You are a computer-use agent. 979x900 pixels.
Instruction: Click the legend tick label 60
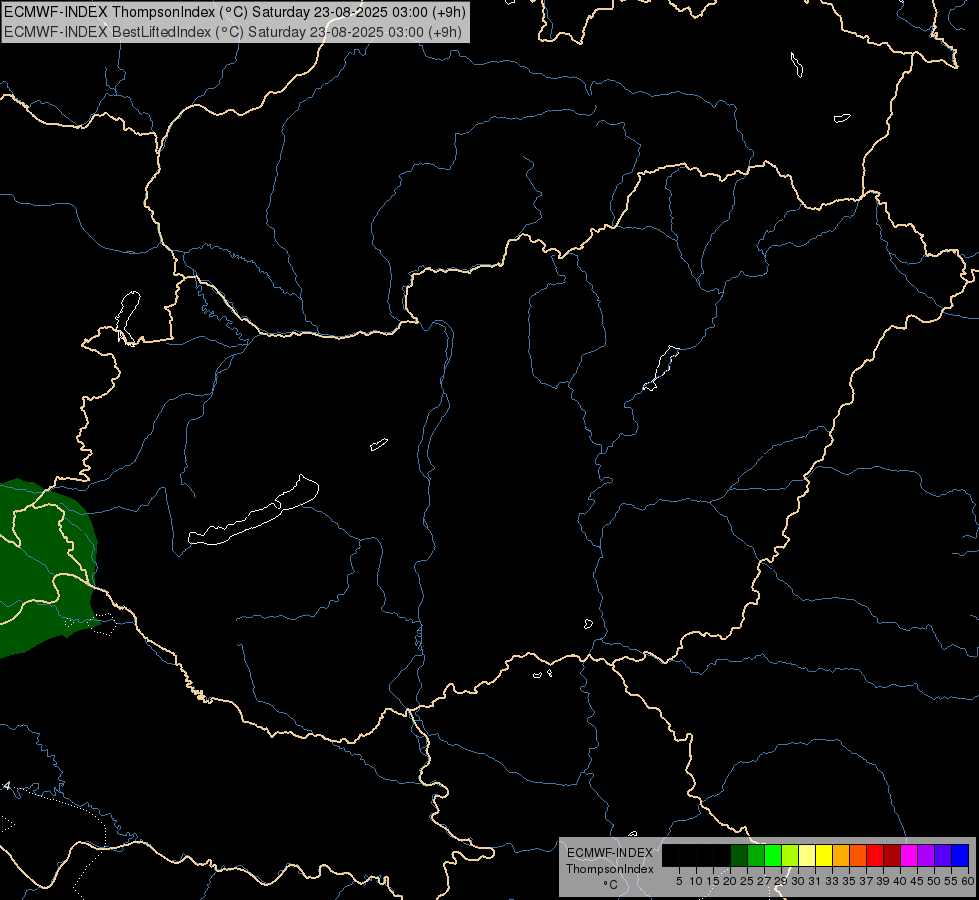point(968,881)
